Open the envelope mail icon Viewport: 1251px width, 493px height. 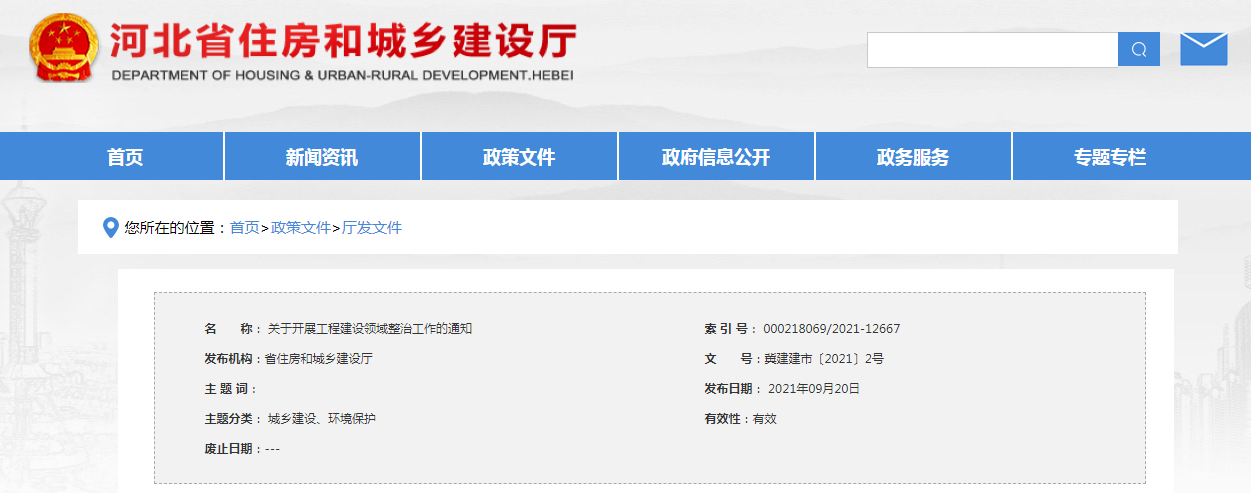(1203, 49)
